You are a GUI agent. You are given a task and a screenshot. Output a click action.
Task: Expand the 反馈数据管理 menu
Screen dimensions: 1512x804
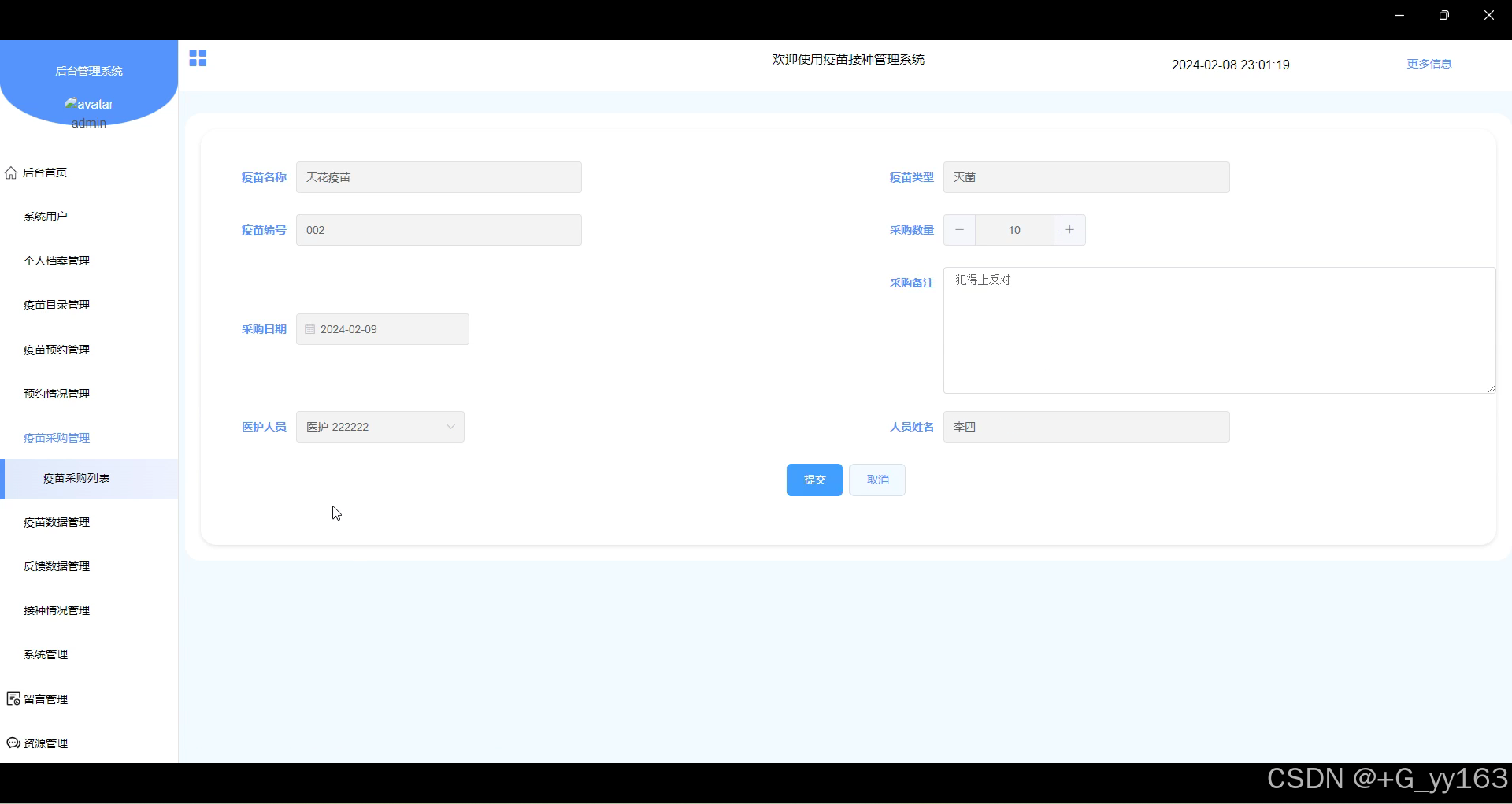click(x=89, y=566)
